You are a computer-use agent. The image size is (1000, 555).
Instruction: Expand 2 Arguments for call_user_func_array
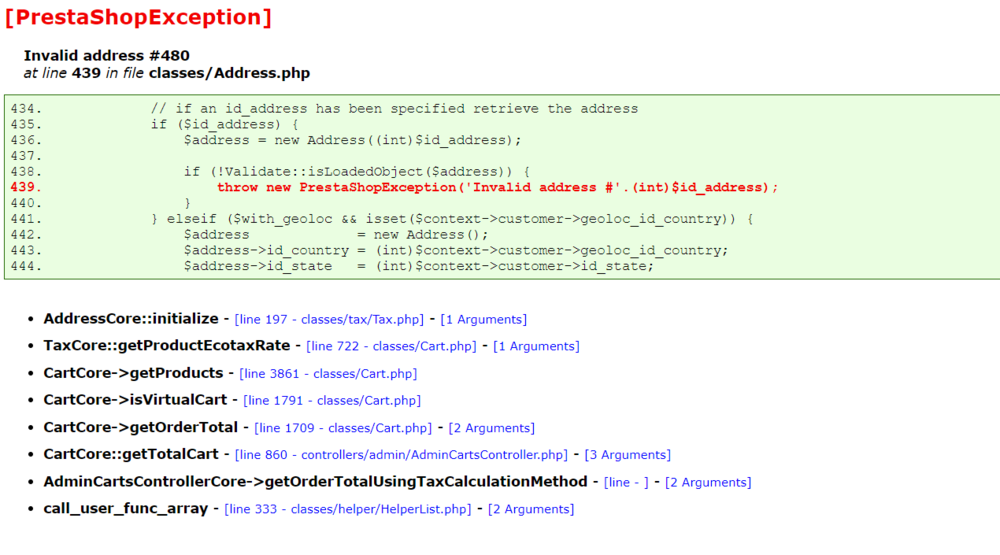(x=531, y=509)
